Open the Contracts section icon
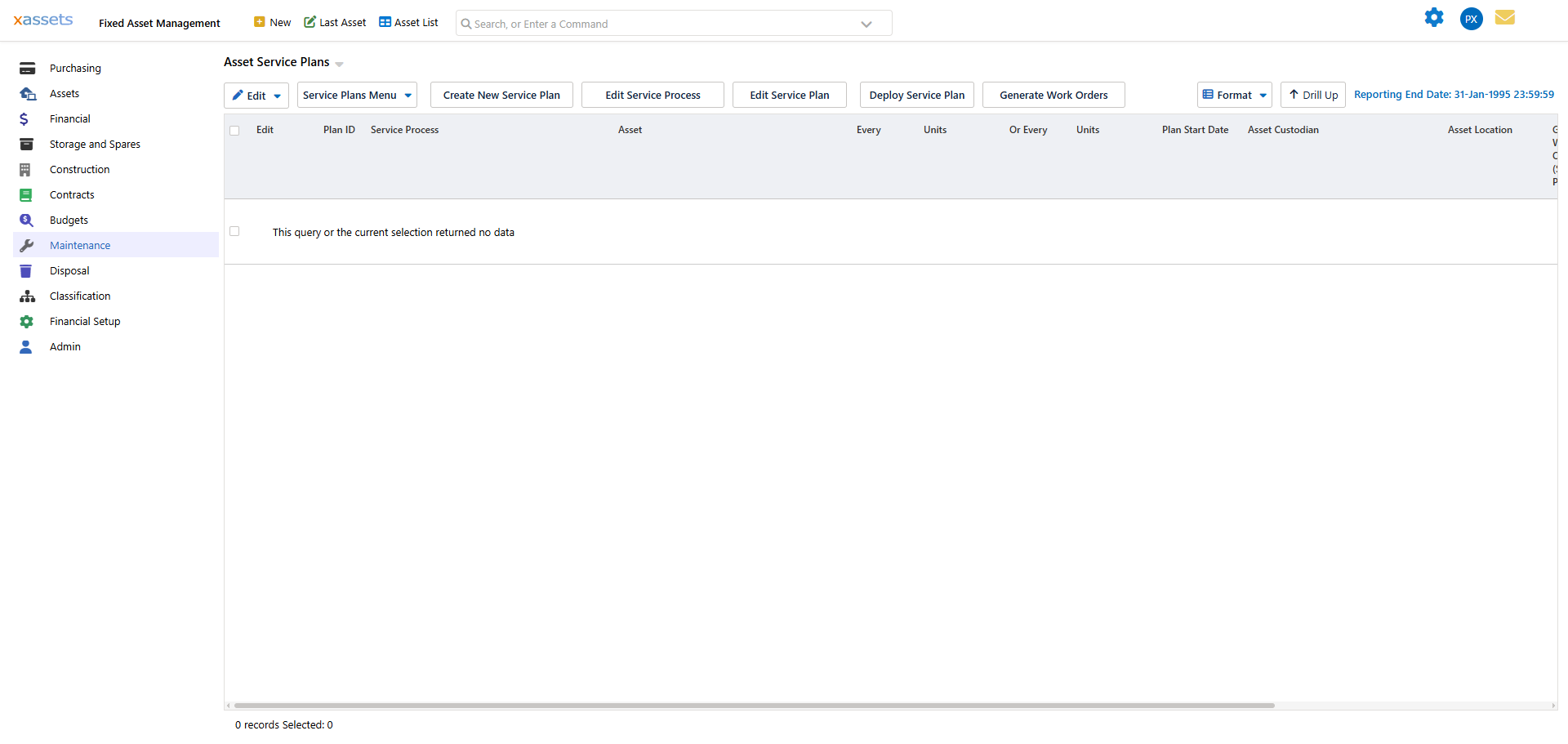This screenshot has width=1568, height=744. pos(27,194)
